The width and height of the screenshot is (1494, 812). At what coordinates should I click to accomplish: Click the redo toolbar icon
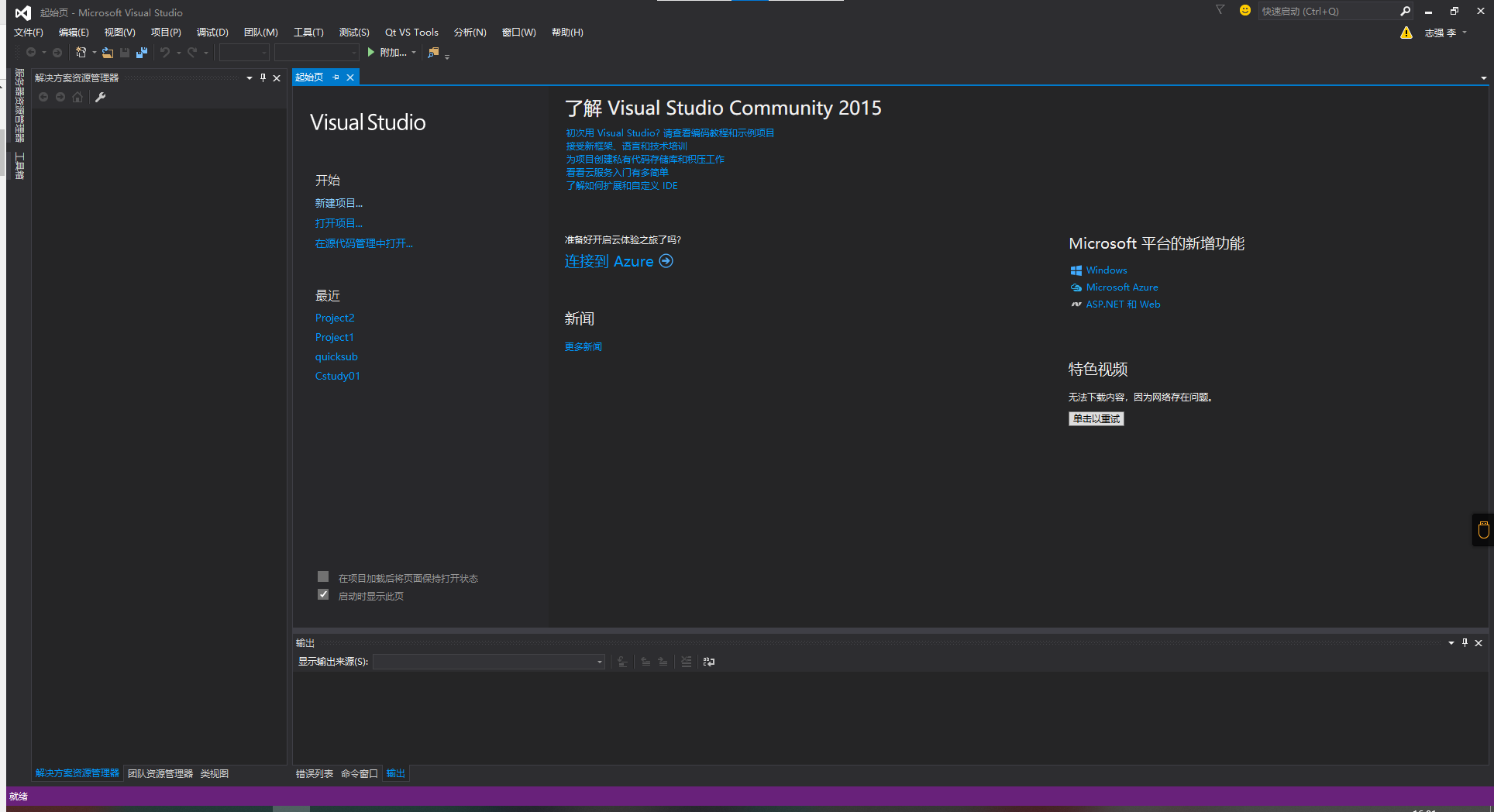tap(192, 53)
